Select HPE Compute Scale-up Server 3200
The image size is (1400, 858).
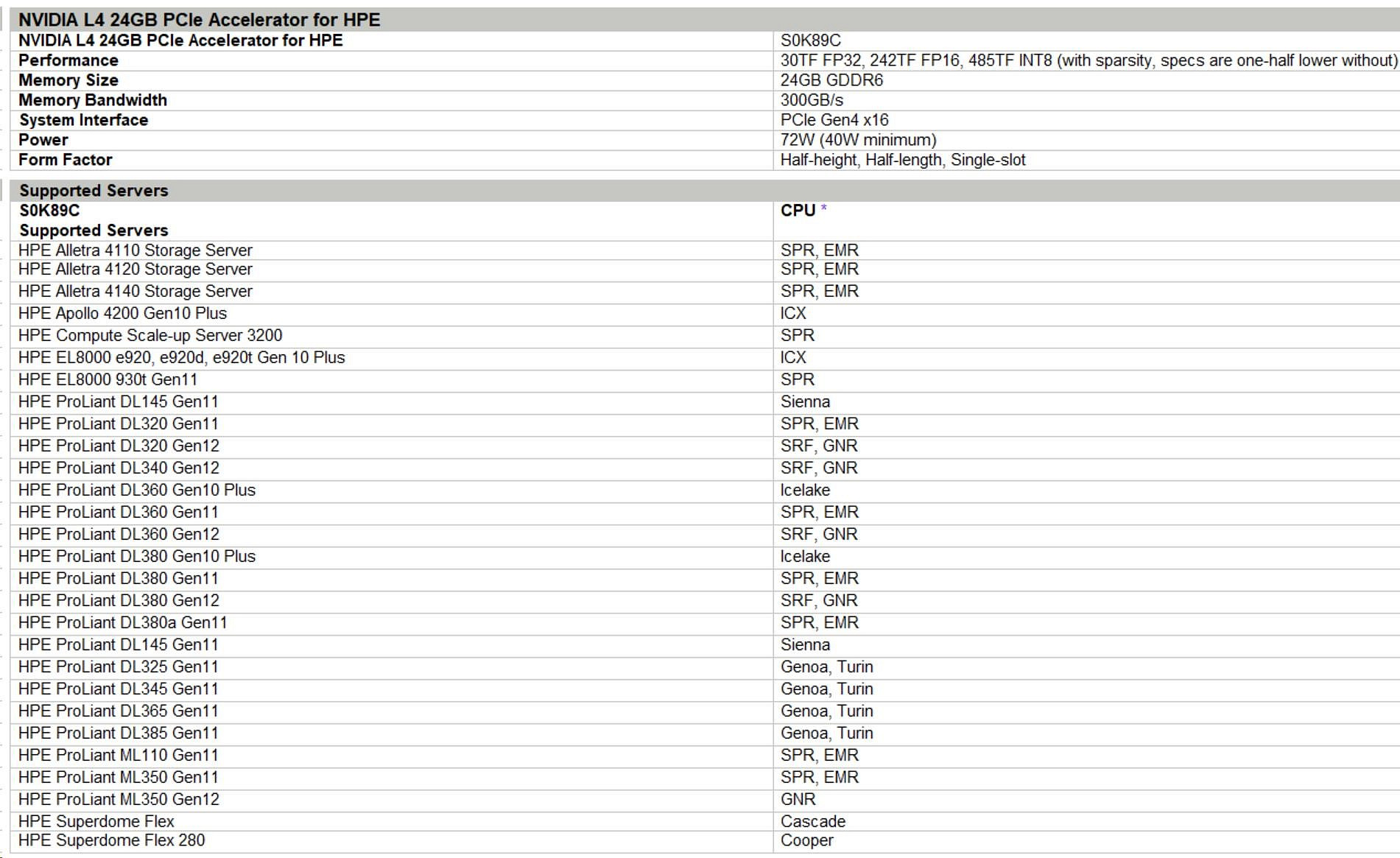point(150,336)
